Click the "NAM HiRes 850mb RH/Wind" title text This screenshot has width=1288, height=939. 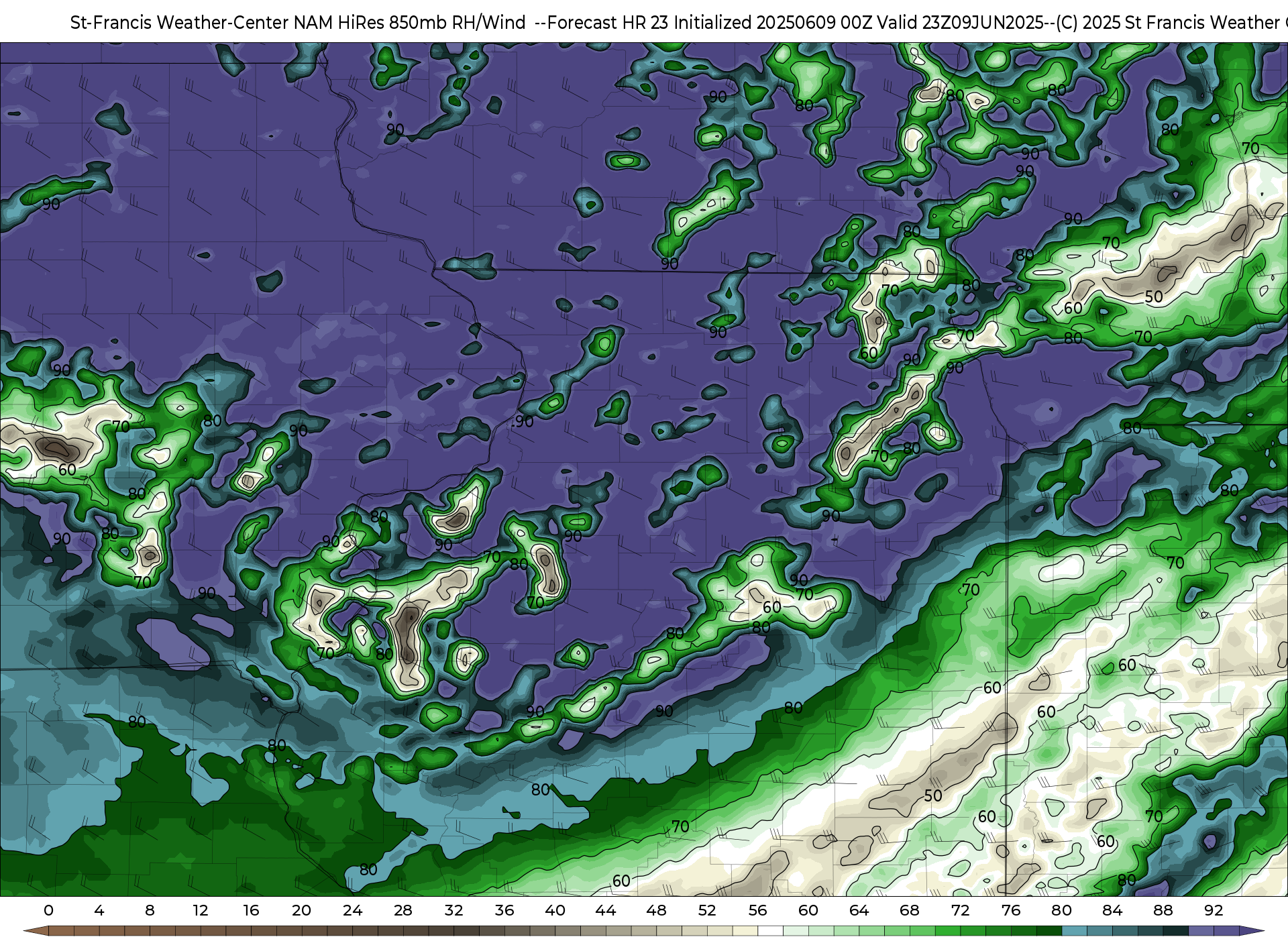coord(409,23)
